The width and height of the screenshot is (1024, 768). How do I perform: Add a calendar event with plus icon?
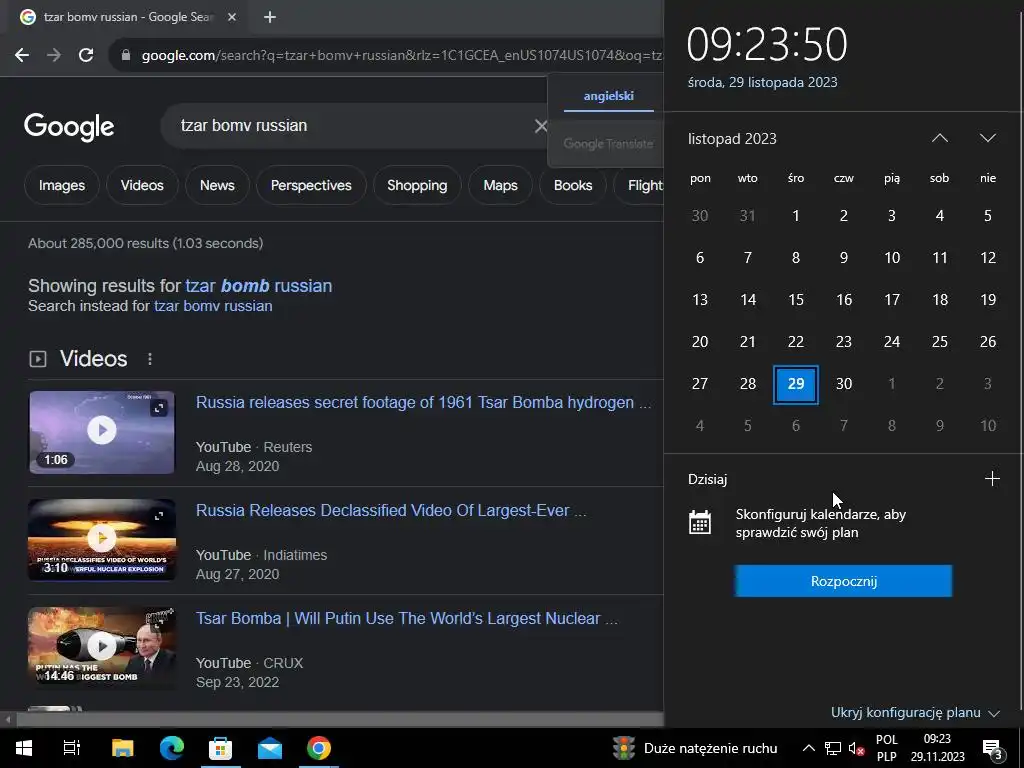point(992,479)
